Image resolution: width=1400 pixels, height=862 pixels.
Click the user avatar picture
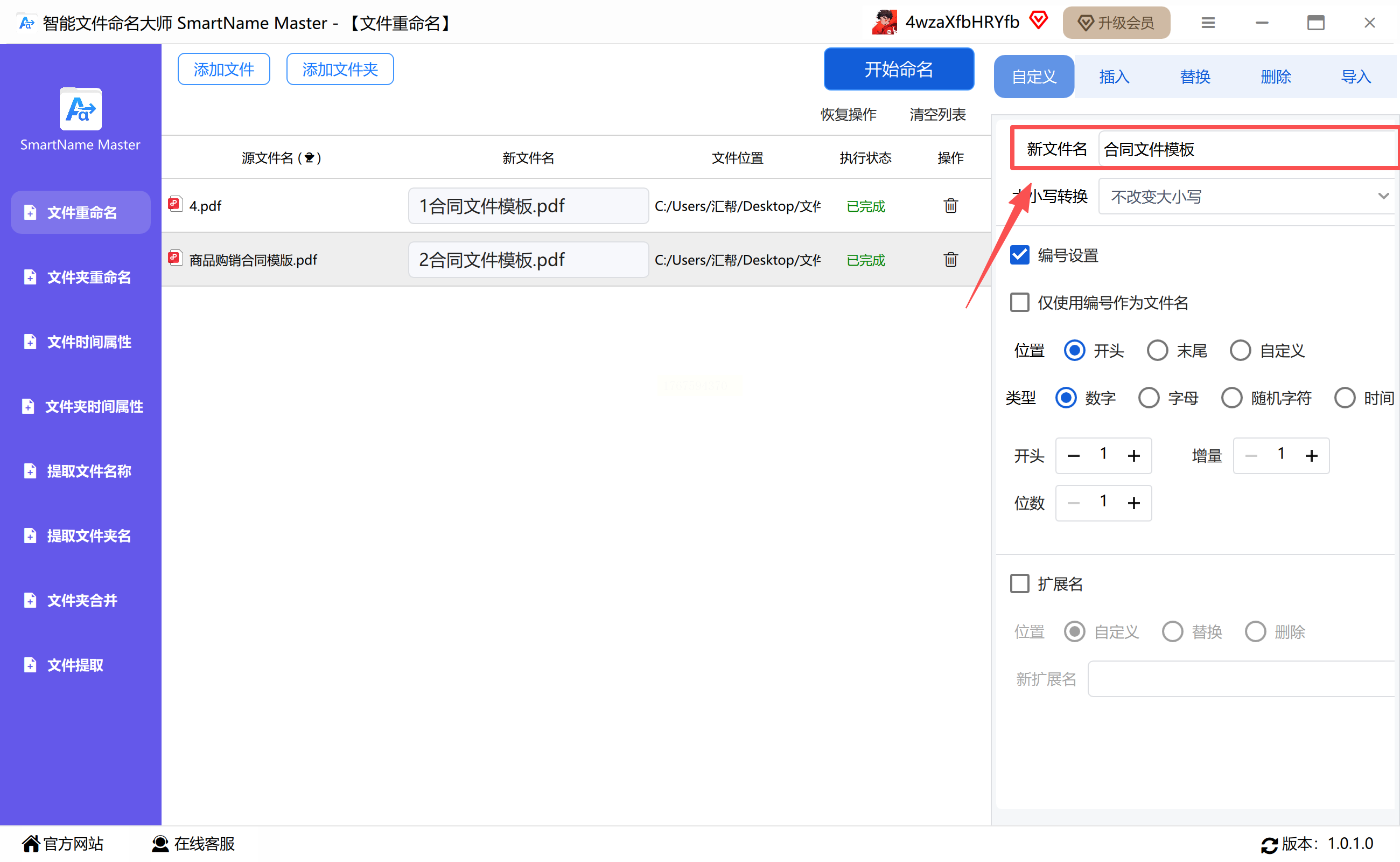click(x=884, y=23)
